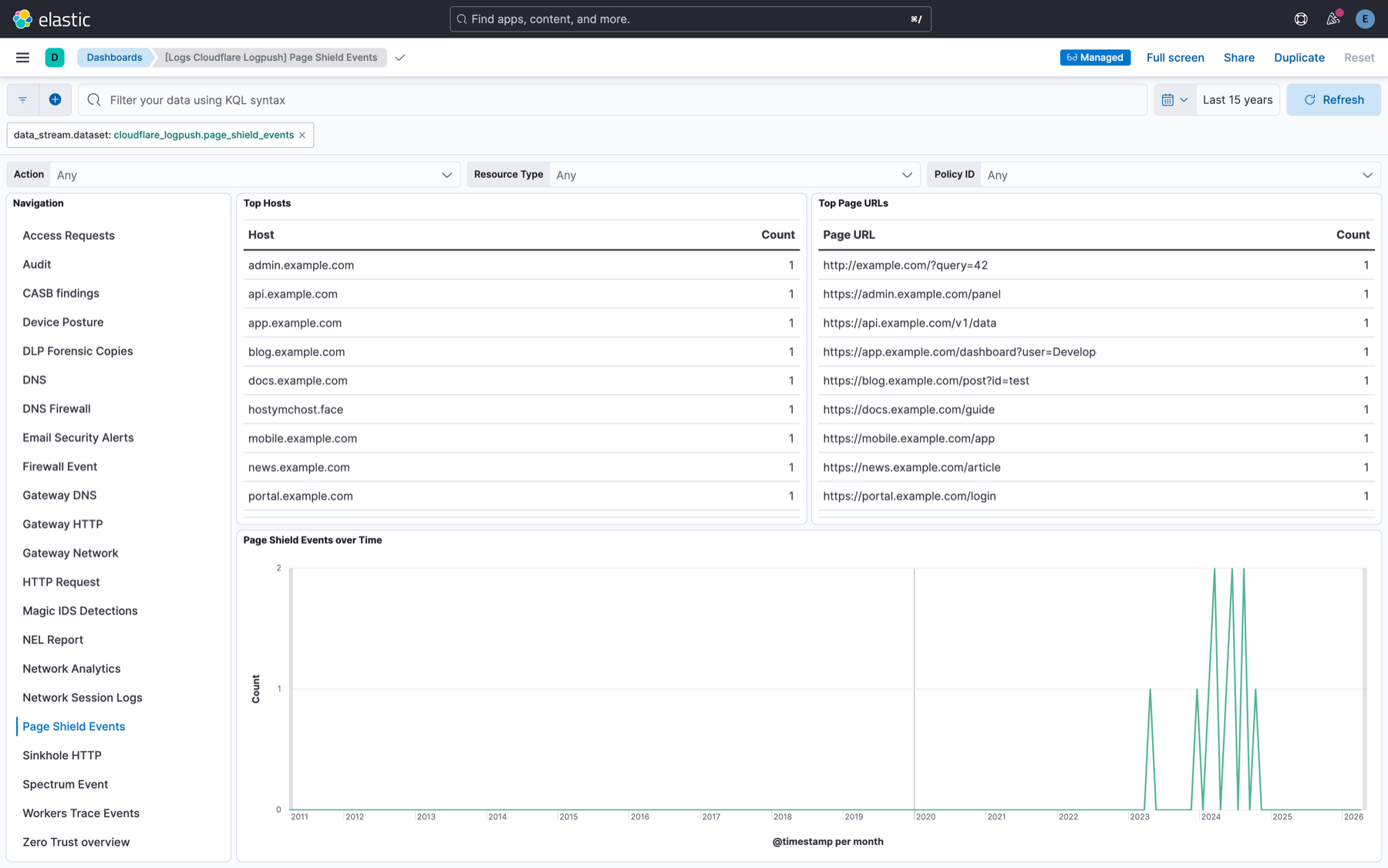
Task: Sort Top Hosts by Count column
Action: point(777,235)
